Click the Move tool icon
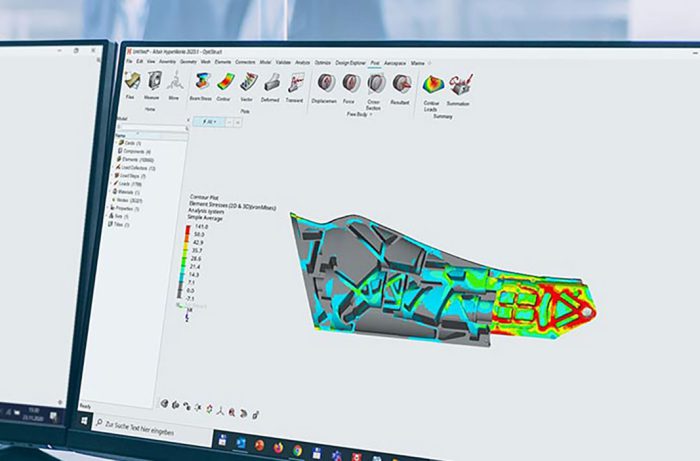This screenshot has height=461, width=700. point(173,83)
